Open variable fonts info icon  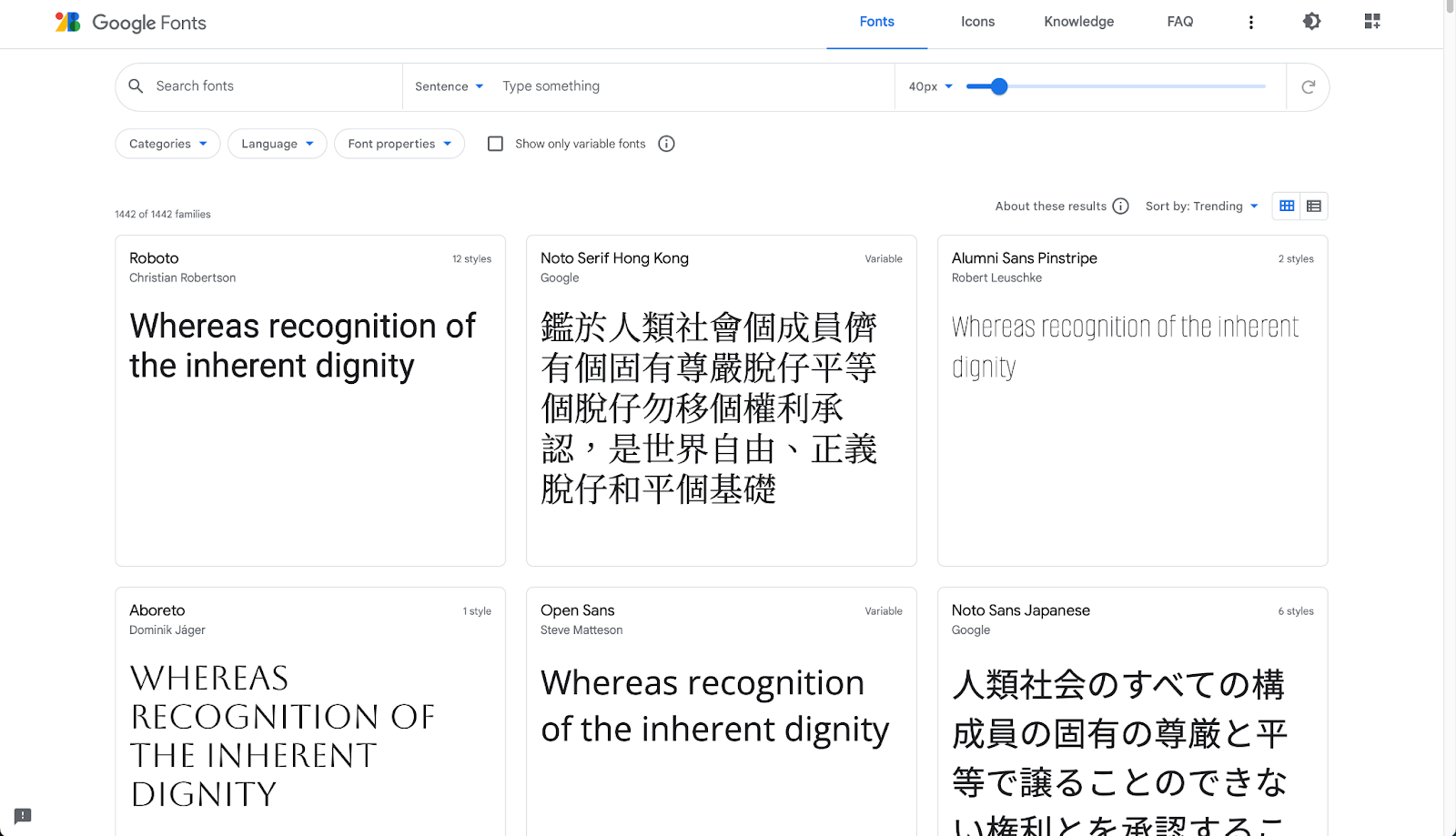[x=666, y=144]
